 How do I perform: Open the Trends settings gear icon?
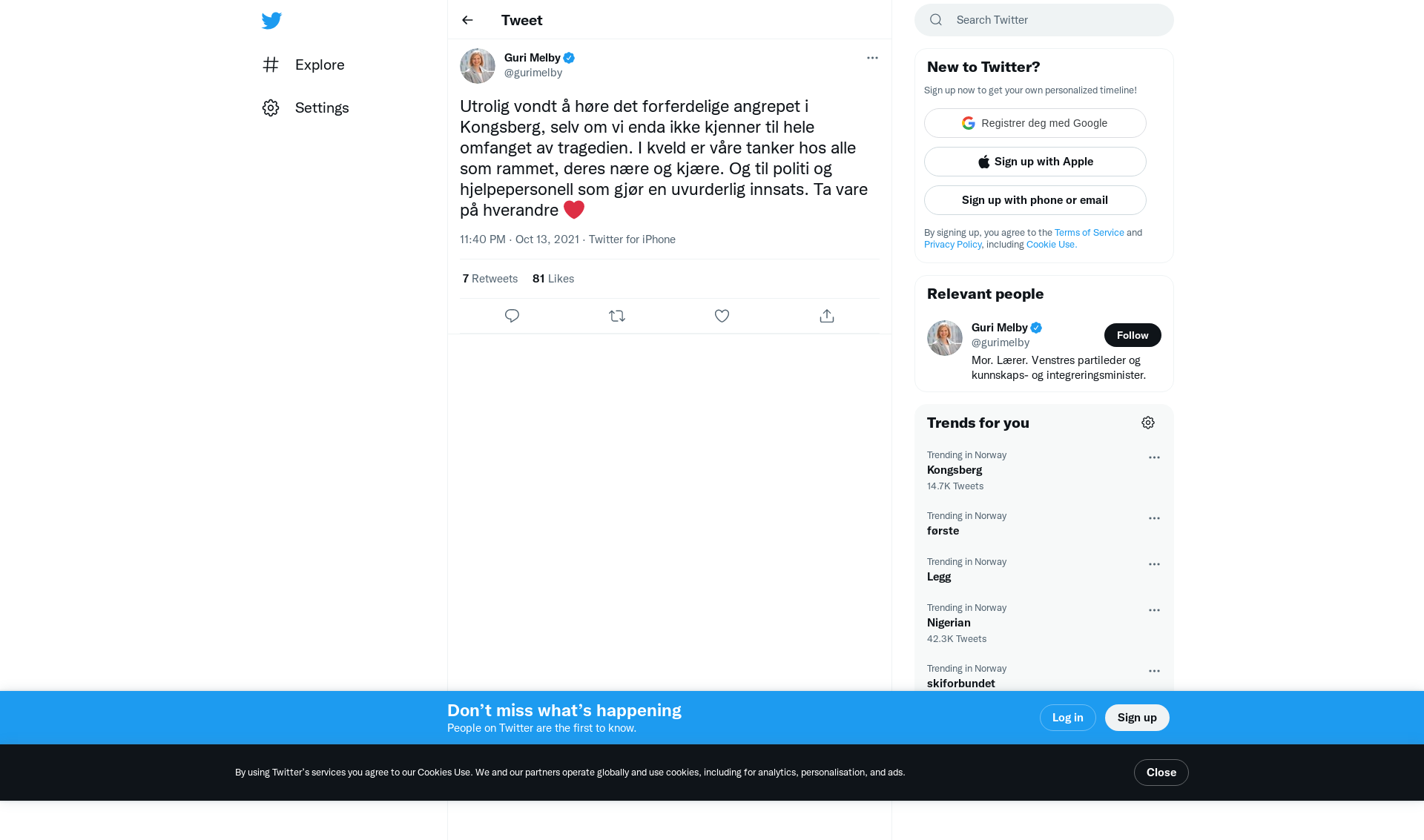(1148, 423)
